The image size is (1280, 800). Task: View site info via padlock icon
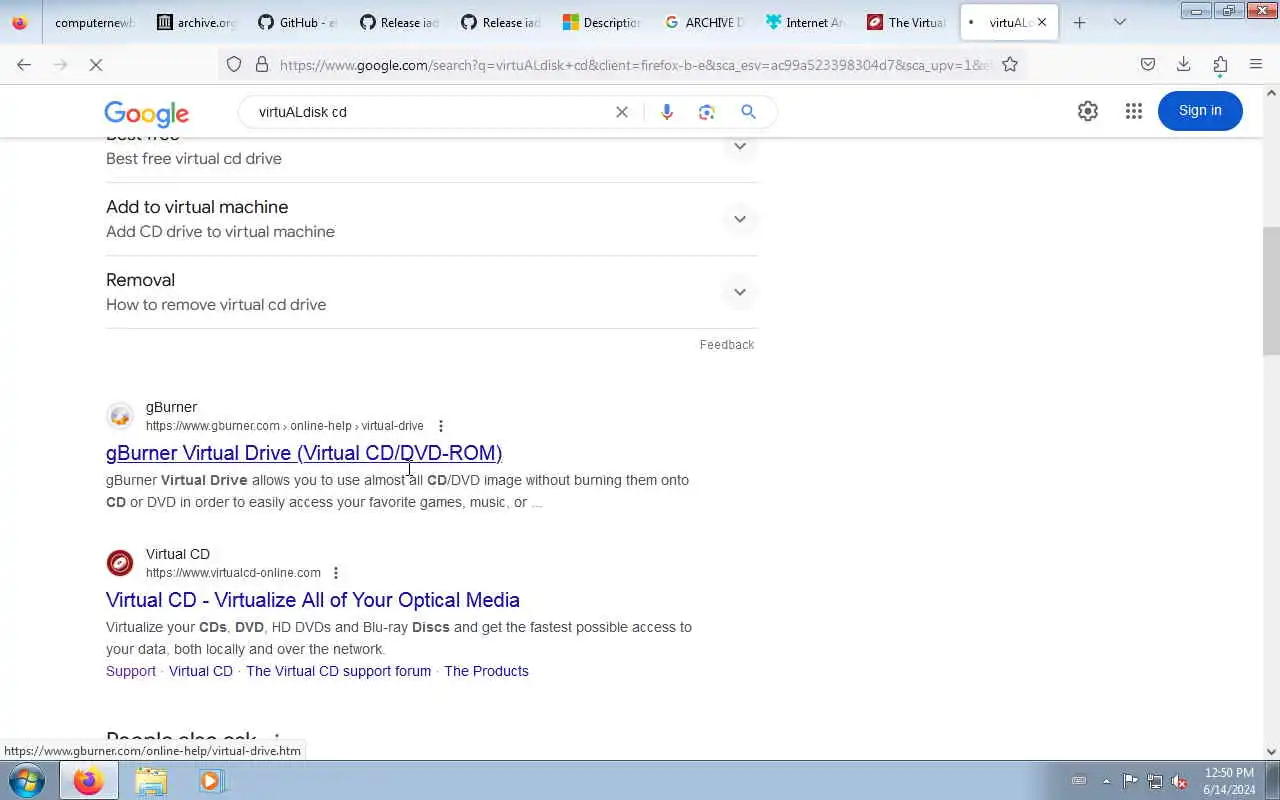pyautogui.click(x=262, y=64)
